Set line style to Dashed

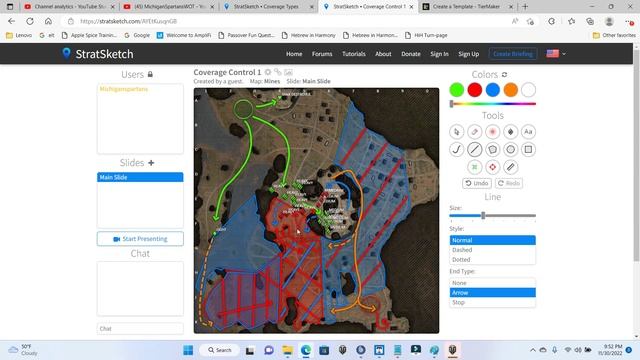[493, 250]
